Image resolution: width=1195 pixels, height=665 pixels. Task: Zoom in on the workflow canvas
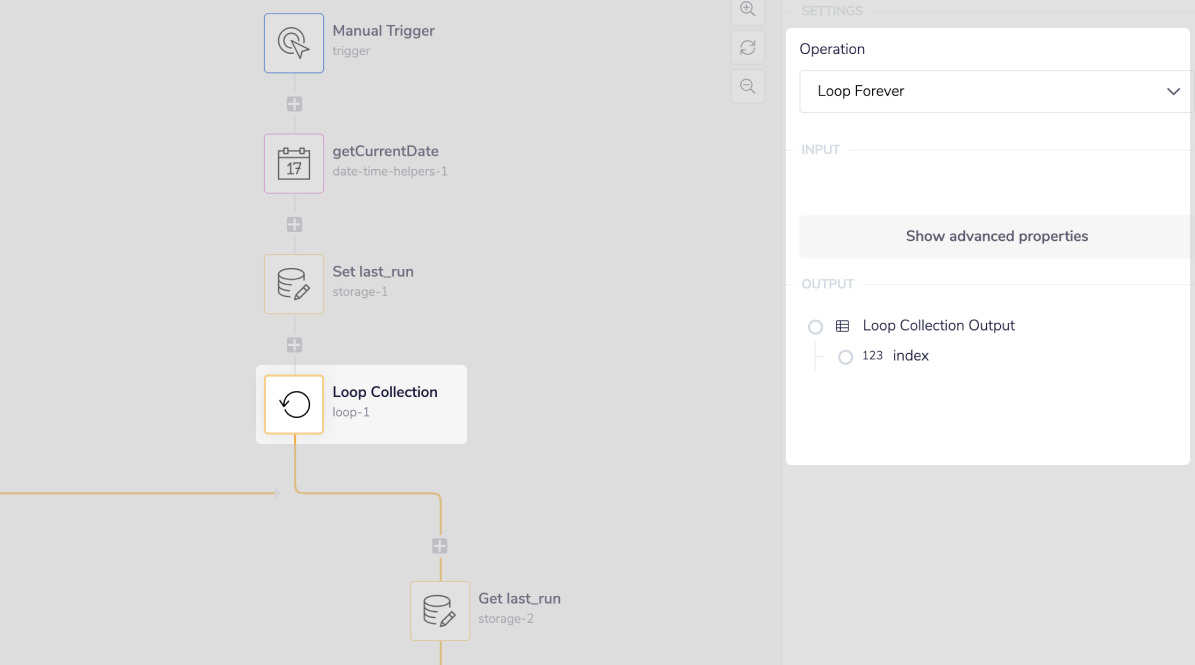coord(747,9)
